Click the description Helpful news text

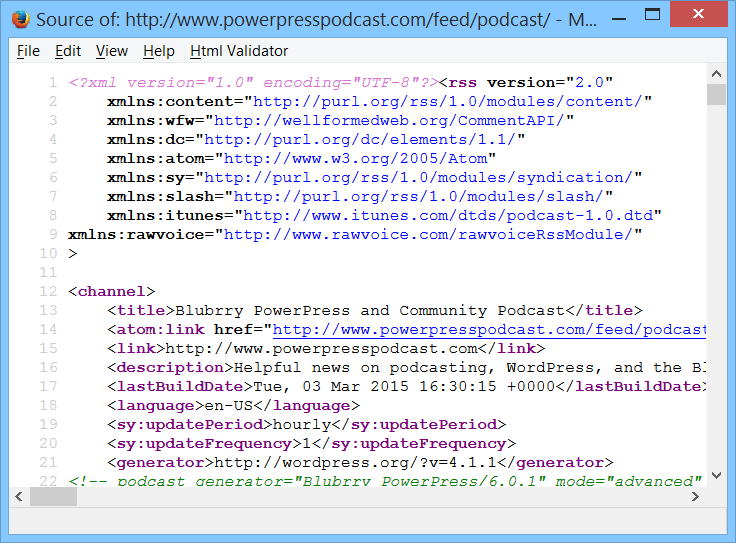click(x=470, y=367)
